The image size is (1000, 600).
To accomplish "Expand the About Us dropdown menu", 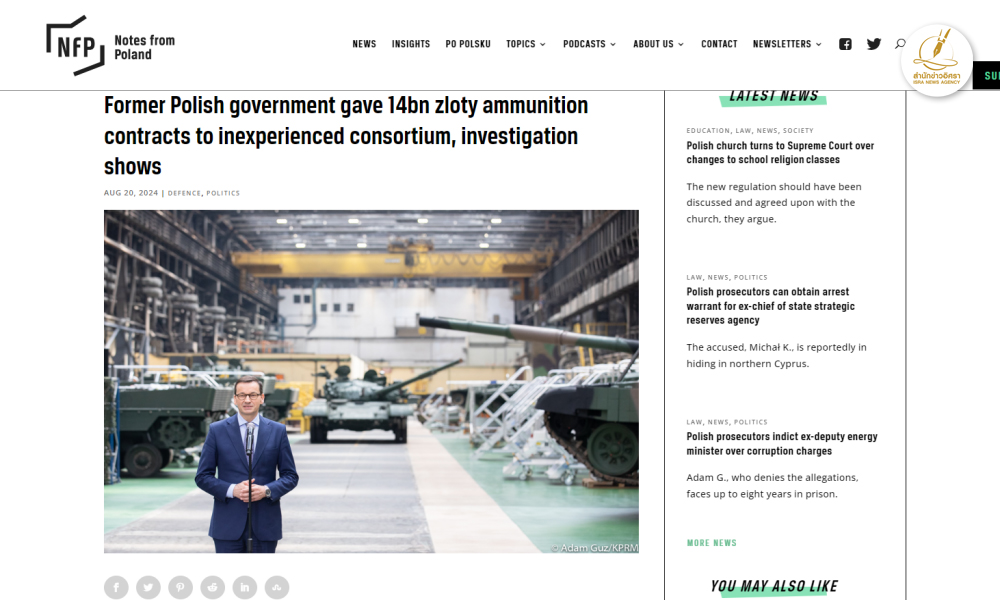I will (658, 44).
